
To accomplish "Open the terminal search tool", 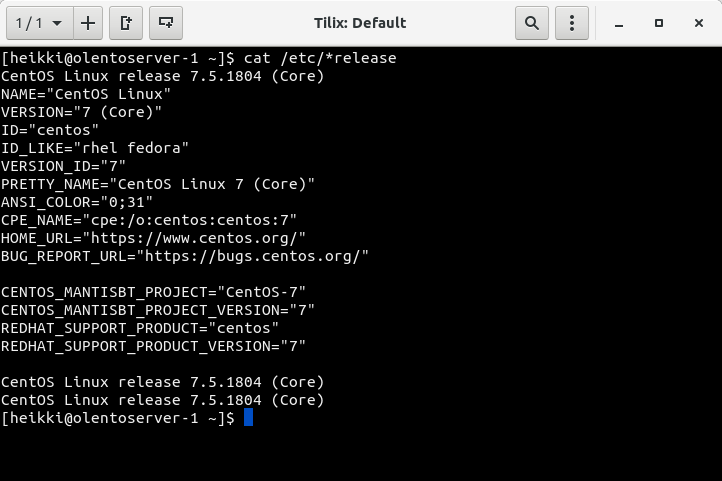I will pos(532,22).
